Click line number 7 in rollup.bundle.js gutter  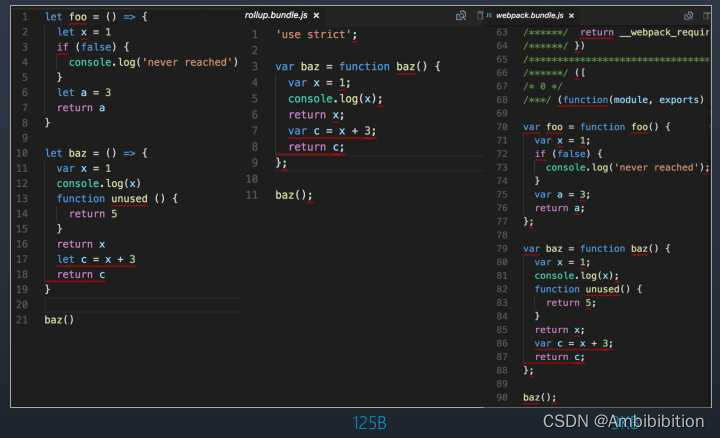pos(254,131)
